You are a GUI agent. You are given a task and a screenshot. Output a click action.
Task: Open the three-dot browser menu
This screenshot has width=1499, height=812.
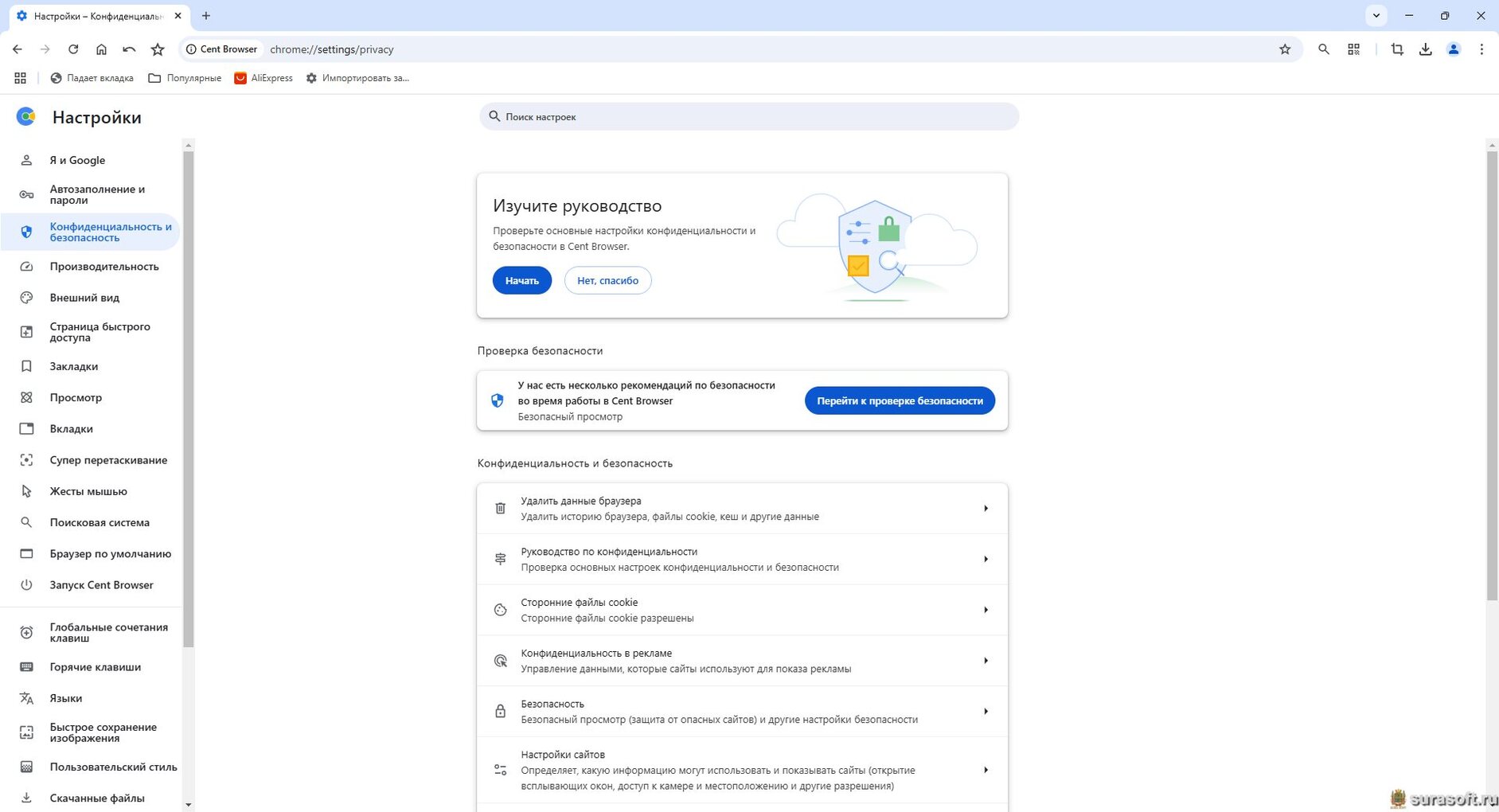tap(1481, 49)
